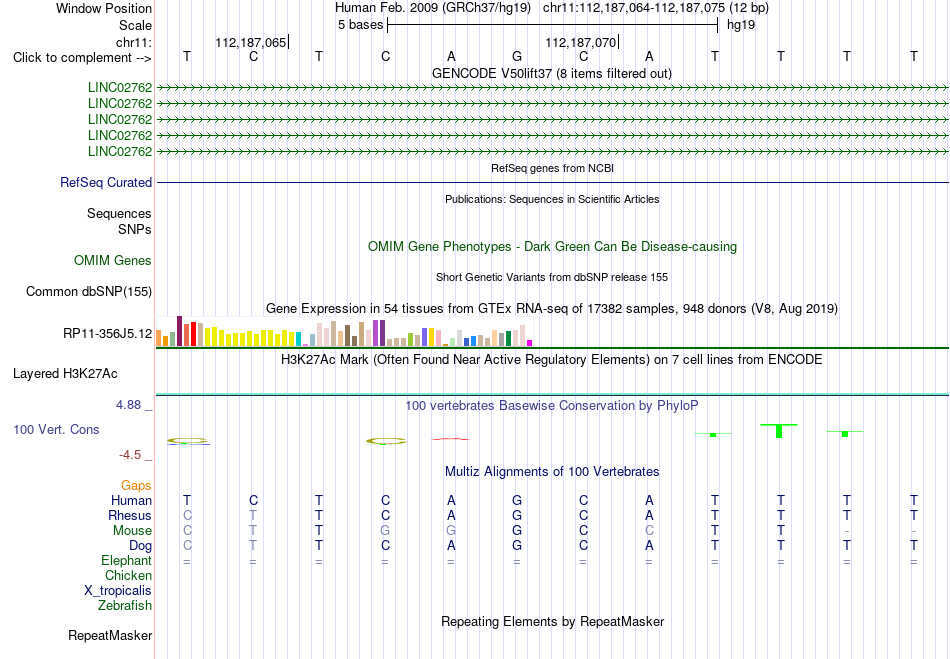This screenshot has width=950, height=659.
Task: Click the 4.88 PhyloP upper scale value
Action: coord(128,405)
